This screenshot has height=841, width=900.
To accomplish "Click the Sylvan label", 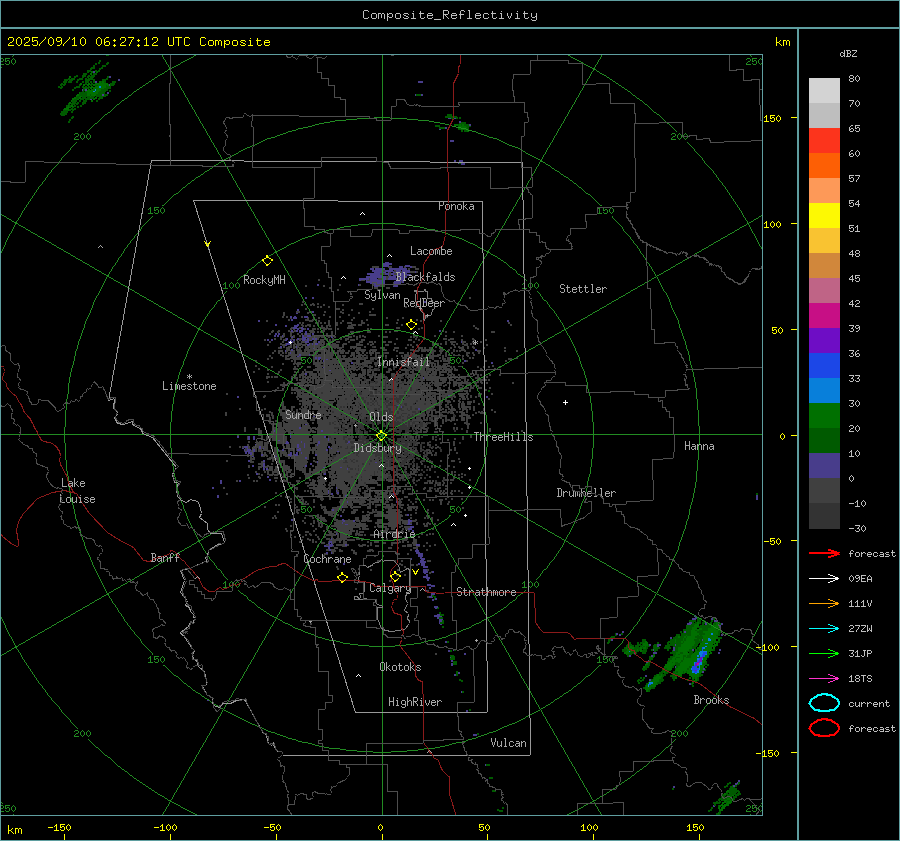I will (x=382, y=295).
